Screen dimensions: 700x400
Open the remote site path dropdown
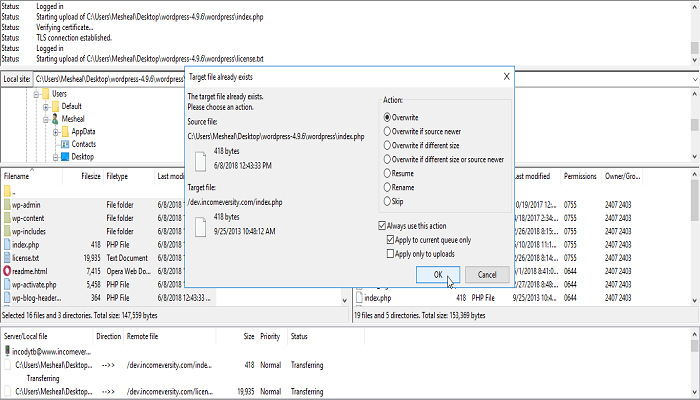click(x=695, y=79)
